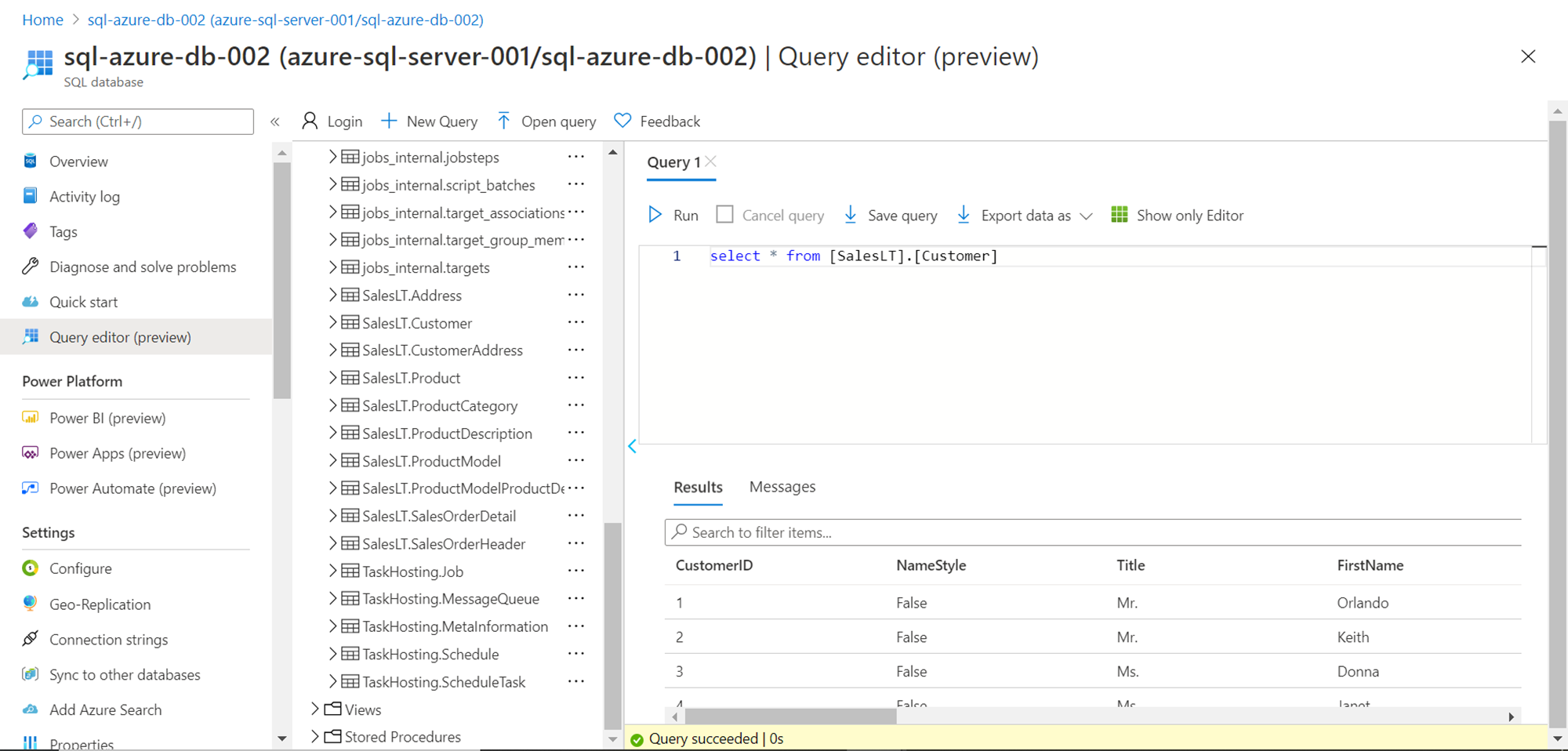Open Diagnose and solve problems
Viewport: 1568px width, 751px height.
[142, 267]
